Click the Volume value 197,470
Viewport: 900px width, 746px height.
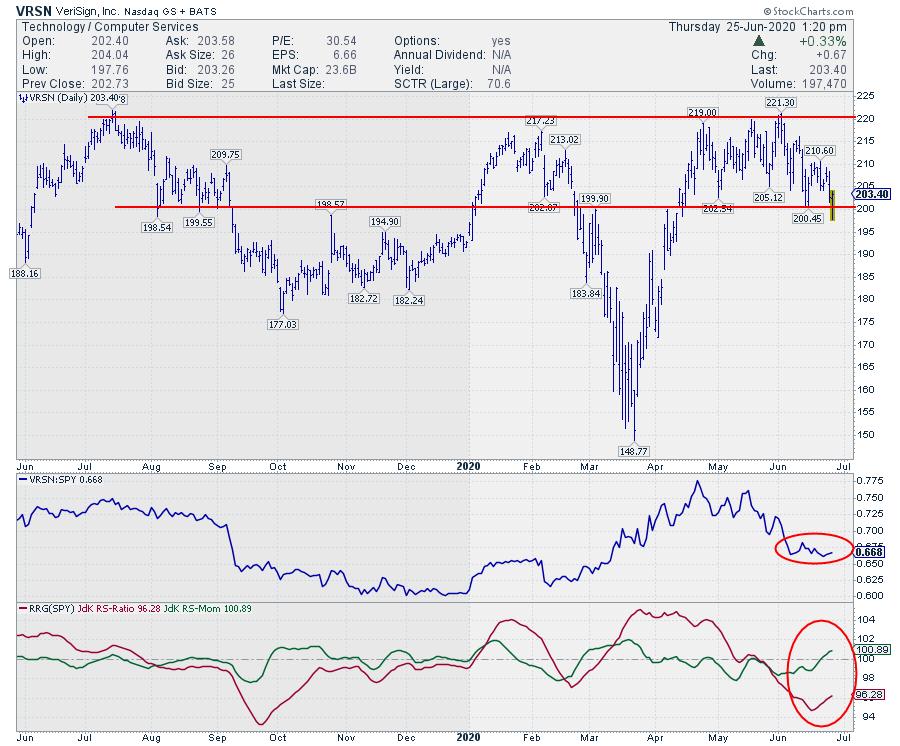824,84
